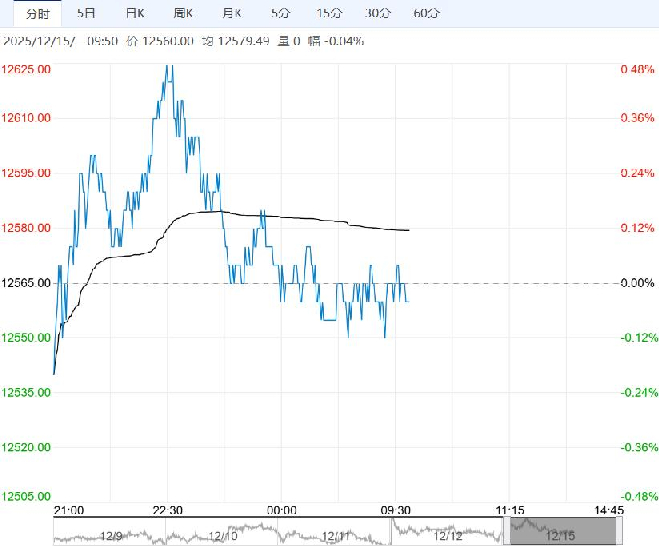659x546 pixels.
Task: Click the 0.48% percentage axis label
Action: tap(636, 69)
